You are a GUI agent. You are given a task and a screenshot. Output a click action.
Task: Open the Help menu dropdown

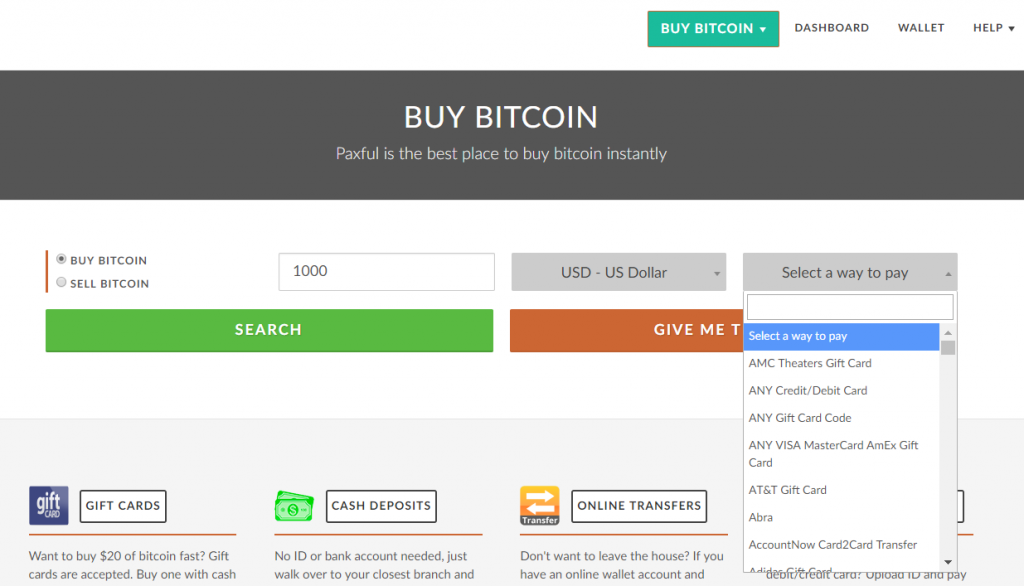(x=993, y=28)
